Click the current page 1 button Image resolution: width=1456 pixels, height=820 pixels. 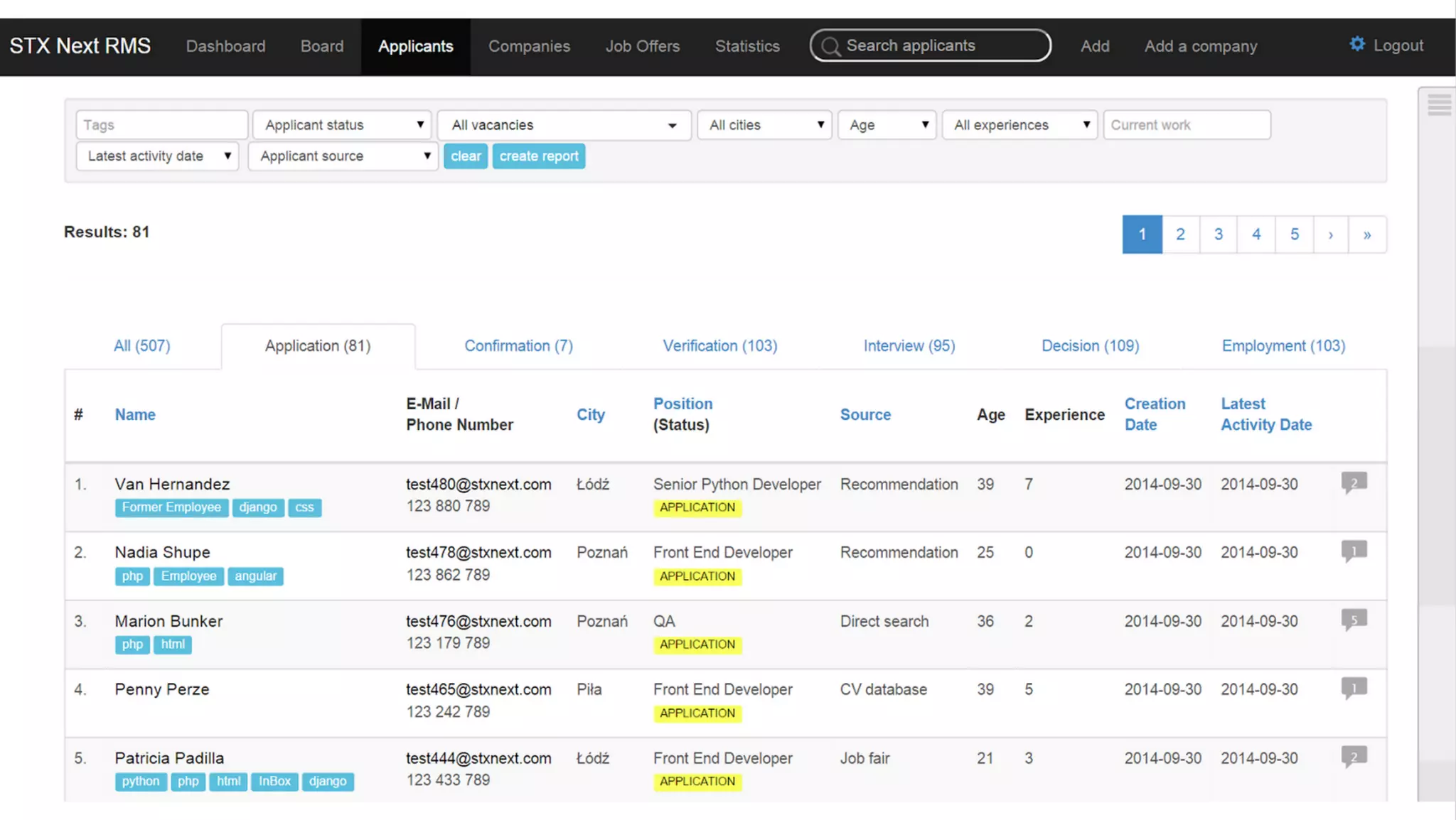click(x=1142, y=234)
